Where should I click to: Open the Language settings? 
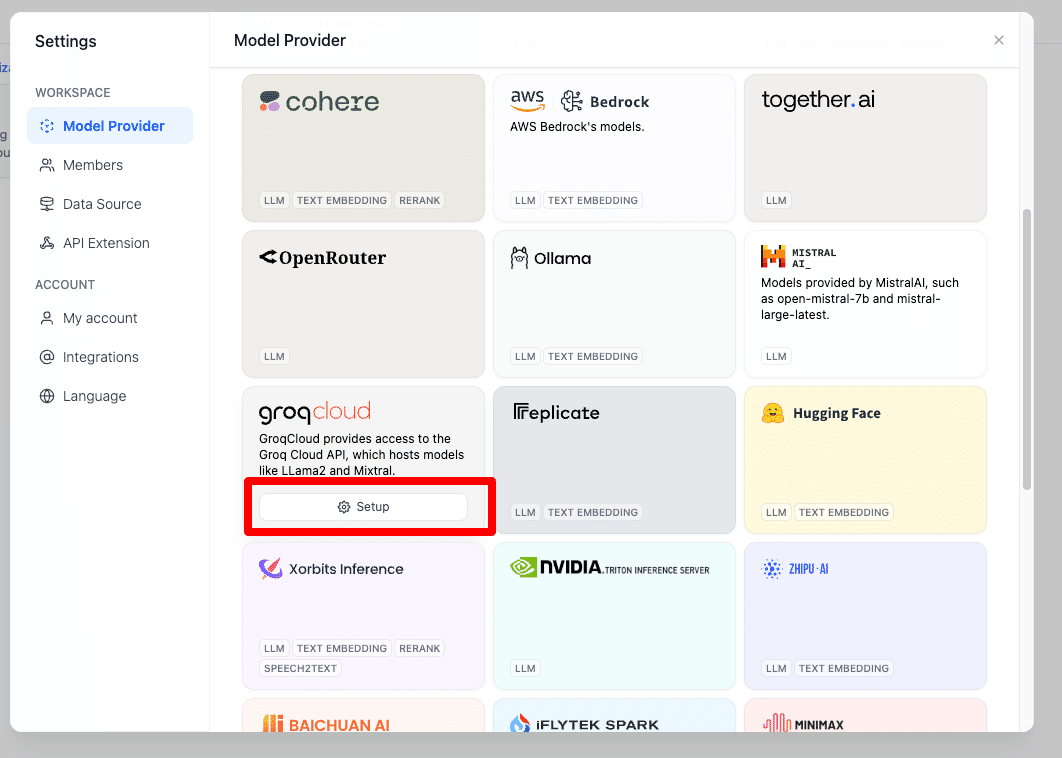[110, 396]
